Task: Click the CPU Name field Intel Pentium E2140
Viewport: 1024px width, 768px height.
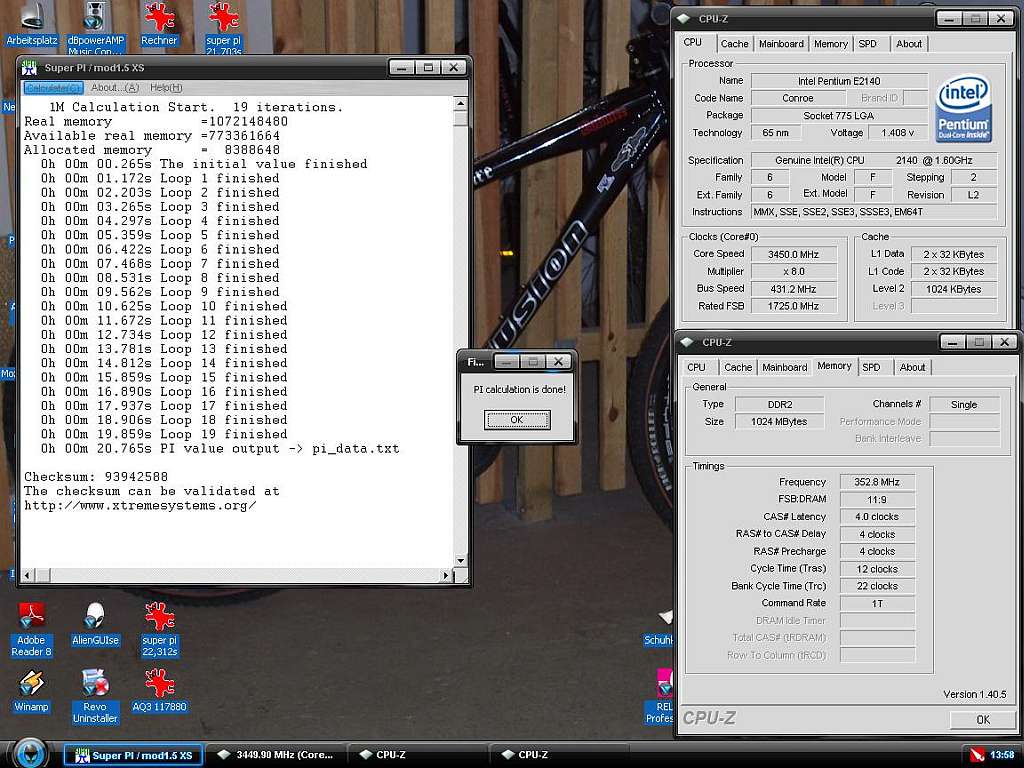Action: 839,81
